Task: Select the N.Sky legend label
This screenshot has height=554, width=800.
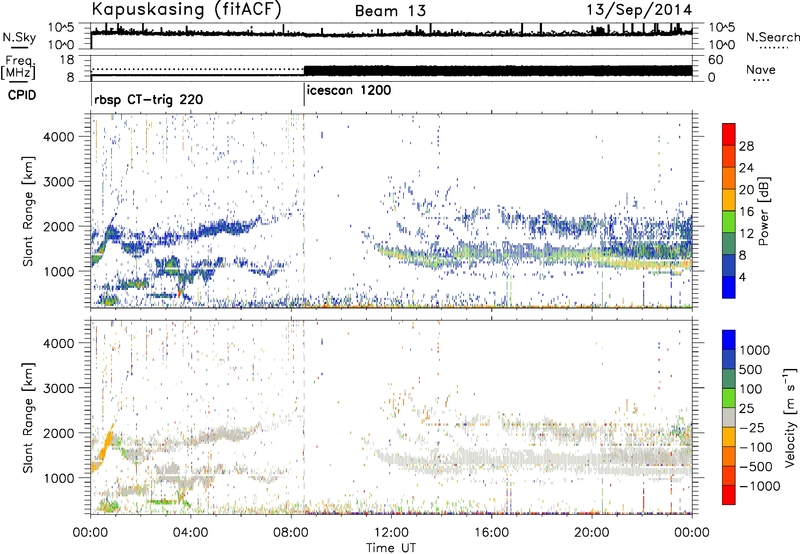Action: [19, 37]
